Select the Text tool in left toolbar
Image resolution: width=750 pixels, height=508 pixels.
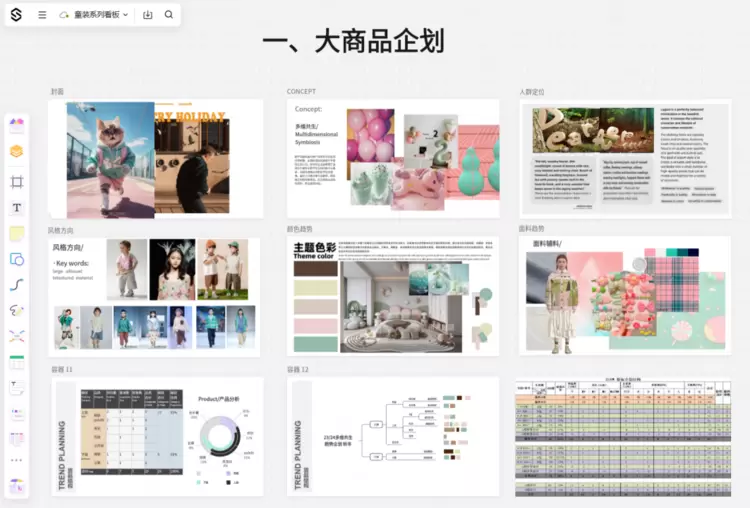point(17,208)
